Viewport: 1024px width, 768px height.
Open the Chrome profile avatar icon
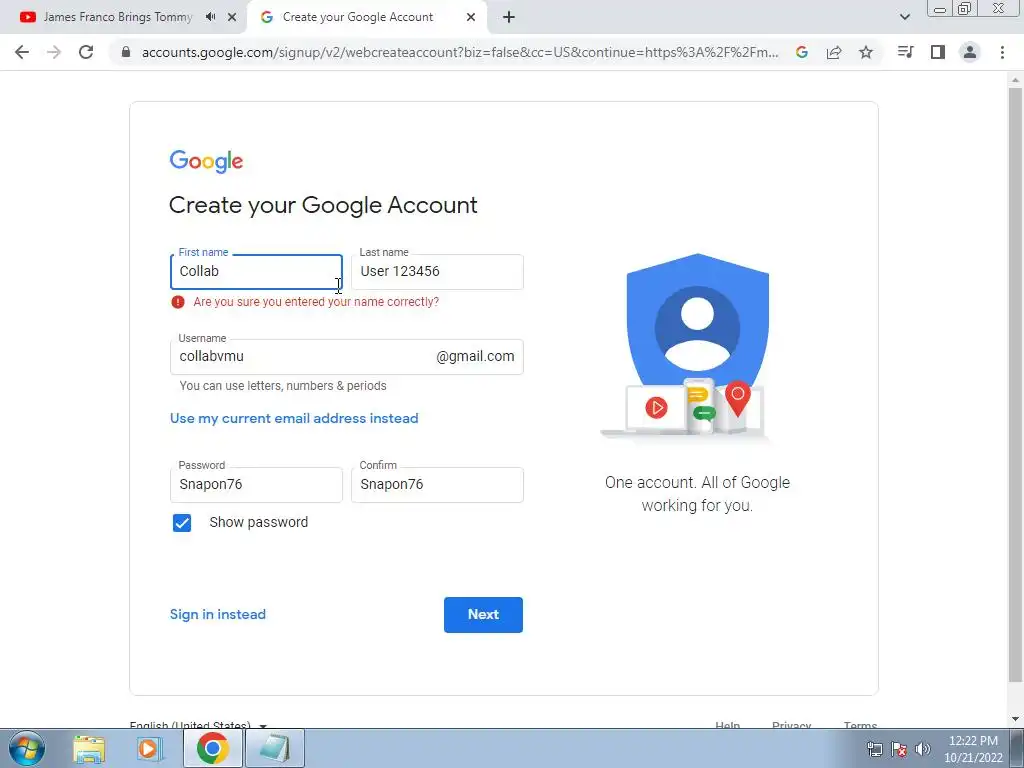(x=970, y=52)
